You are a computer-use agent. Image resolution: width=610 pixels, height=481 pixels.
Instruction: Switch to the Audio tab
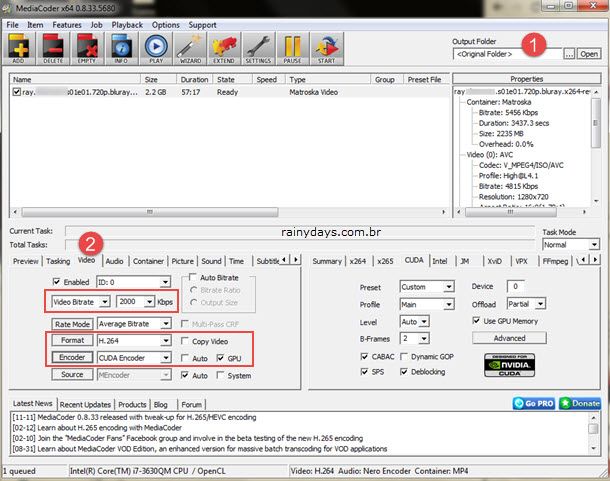tap(114, 261)
